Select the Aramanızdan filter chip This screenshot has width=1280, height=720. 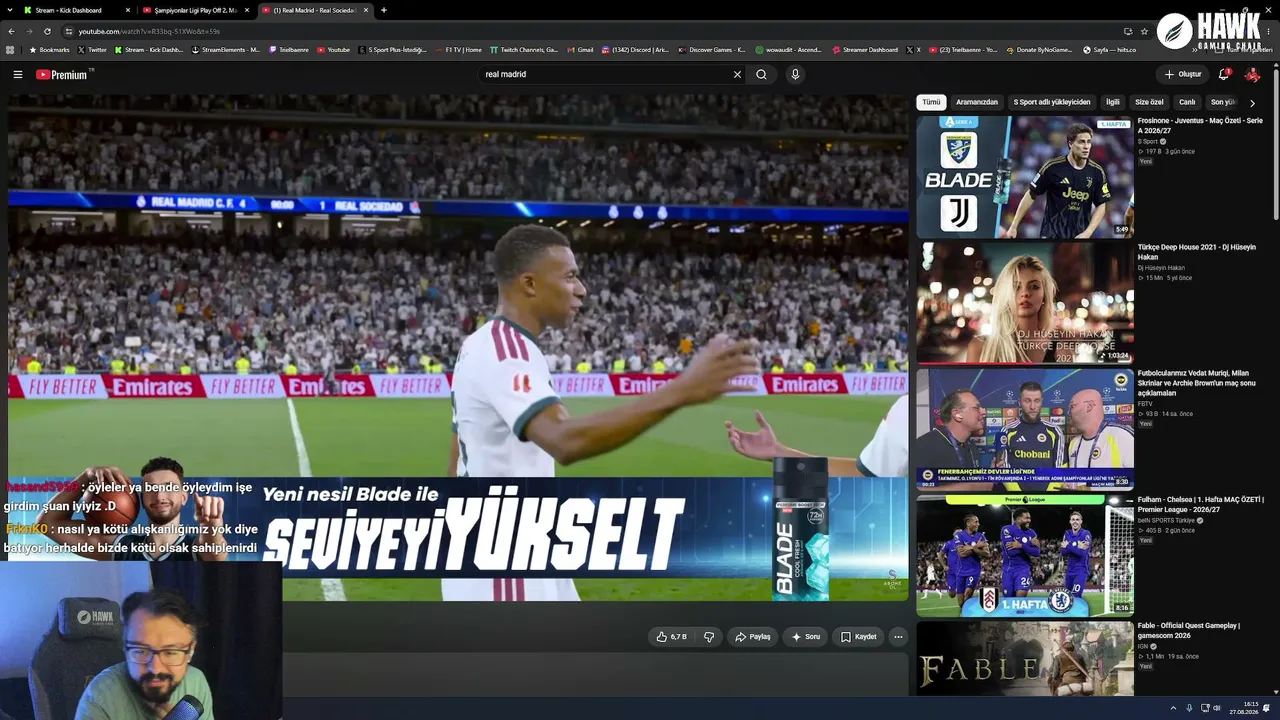click(977, 102)
